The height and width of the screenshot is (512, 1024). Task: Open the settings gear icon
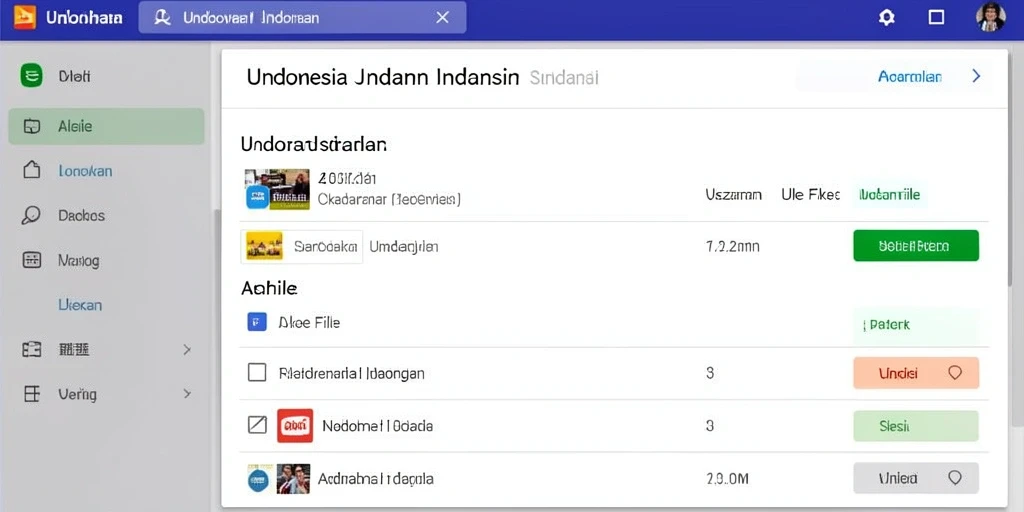click(886, 18)
